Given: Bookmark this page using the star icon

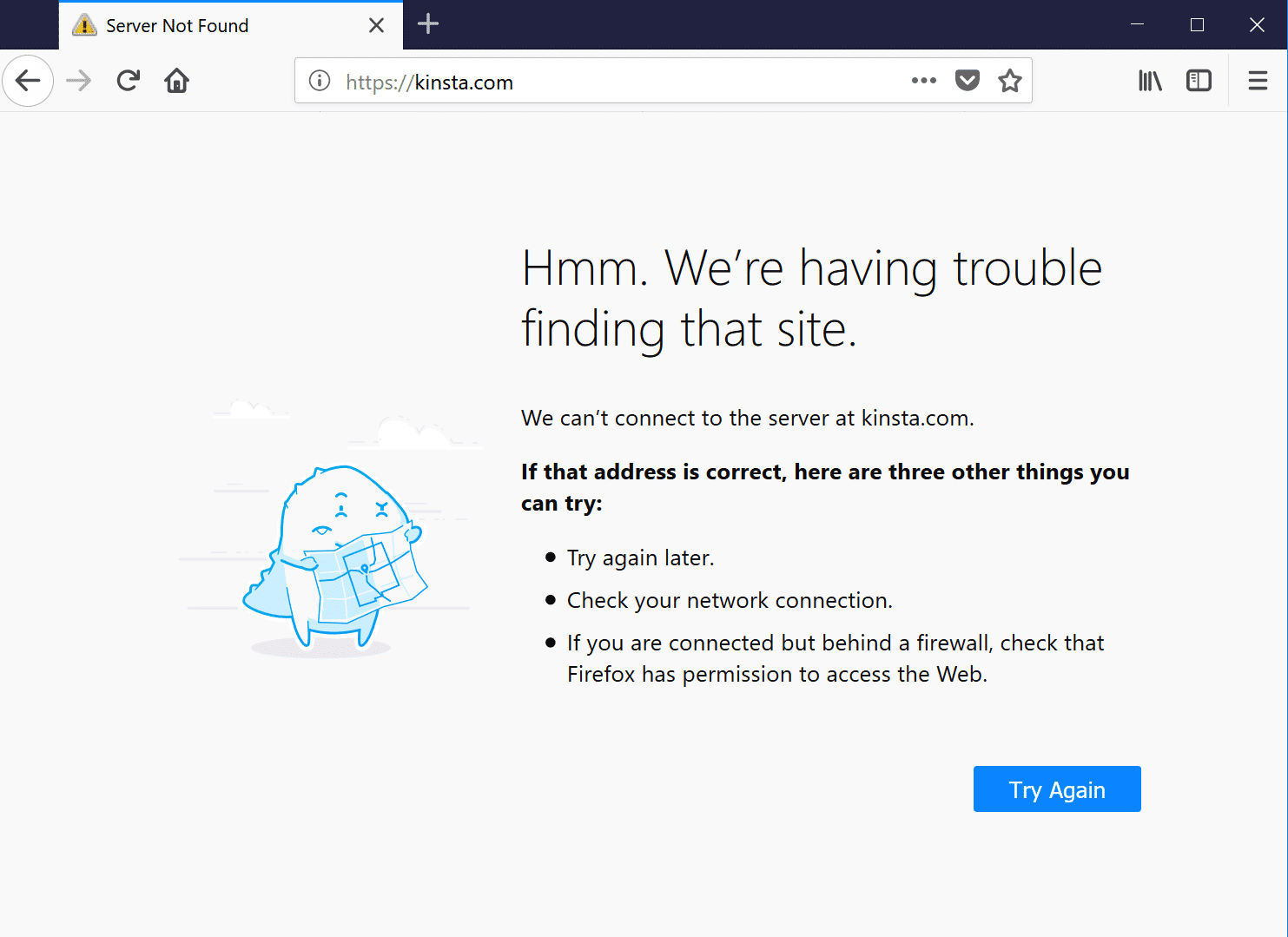Looking at the screenshot, I should (x=1009, y=80).
